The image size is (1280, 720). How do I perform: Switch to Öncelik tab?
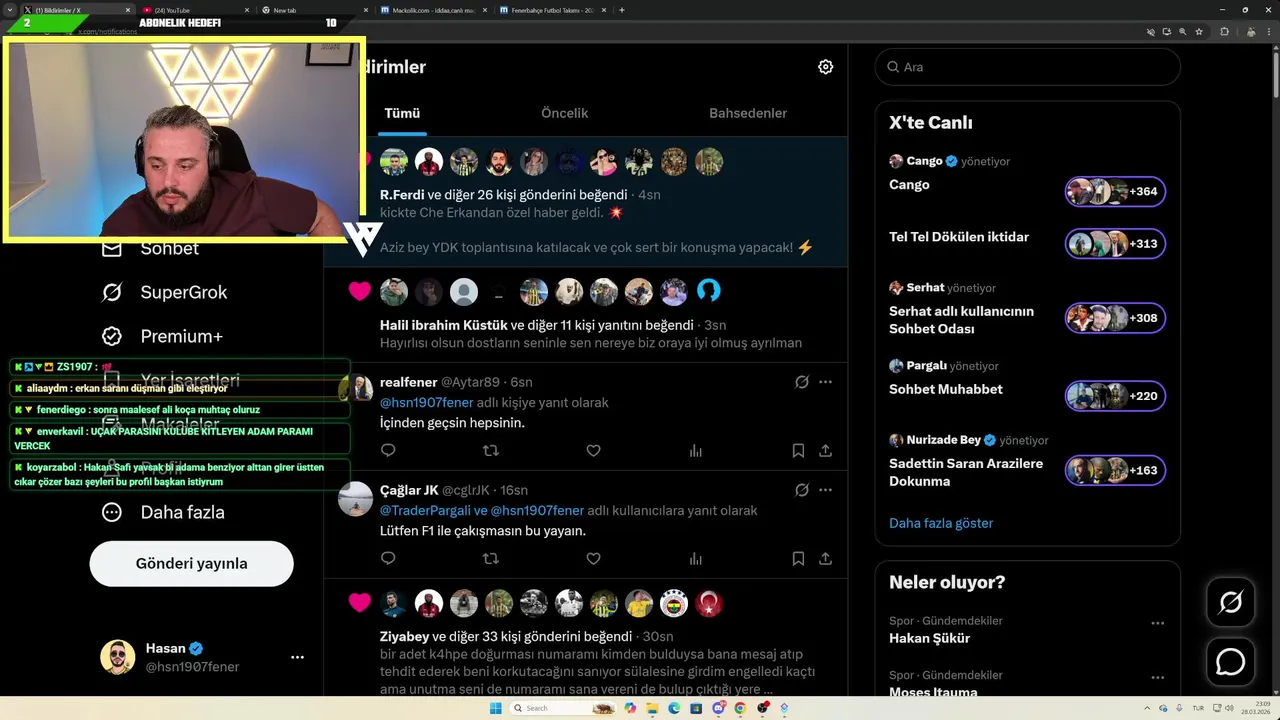[x=564, y=114]
